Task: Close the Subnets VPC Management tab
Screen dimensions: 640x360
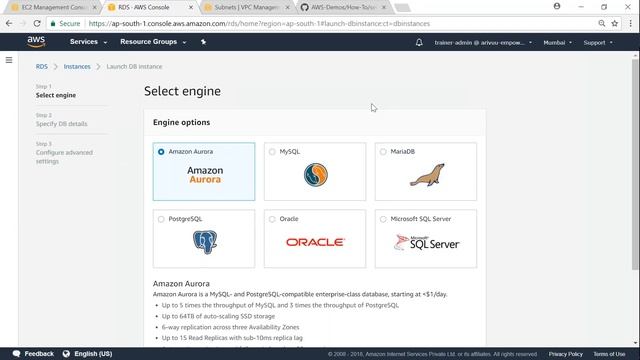Action: point(287,7)
